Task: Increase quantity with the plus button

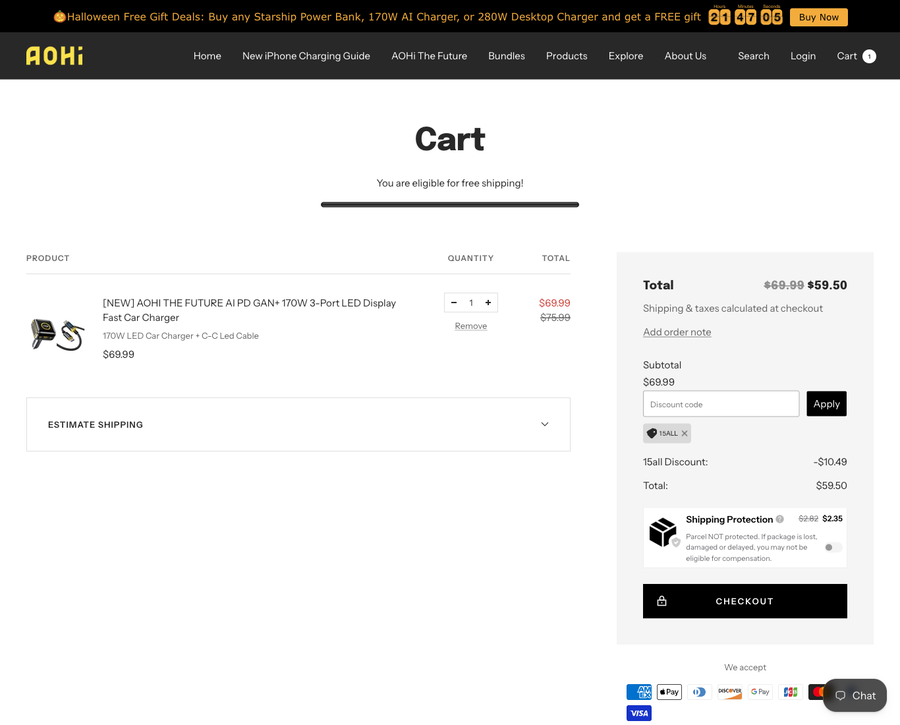Action: coord(488,303)
